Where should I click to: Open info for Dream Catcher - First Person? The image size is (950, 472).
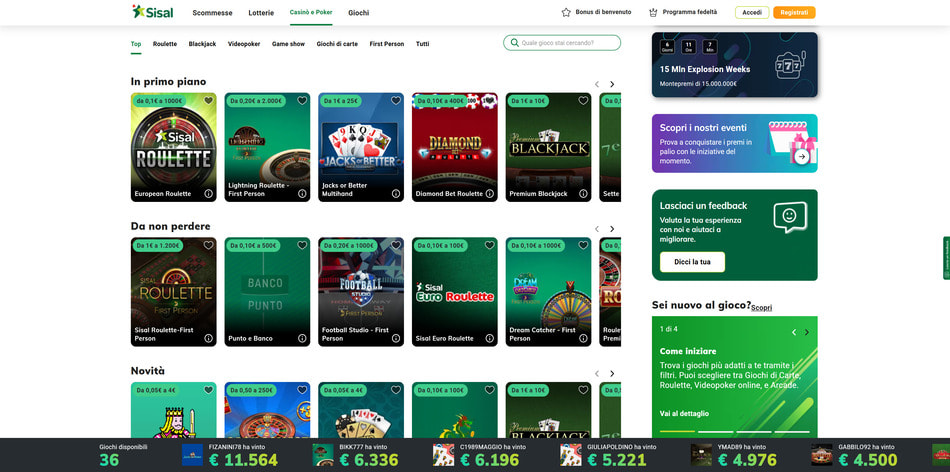[x=583, y=339]
